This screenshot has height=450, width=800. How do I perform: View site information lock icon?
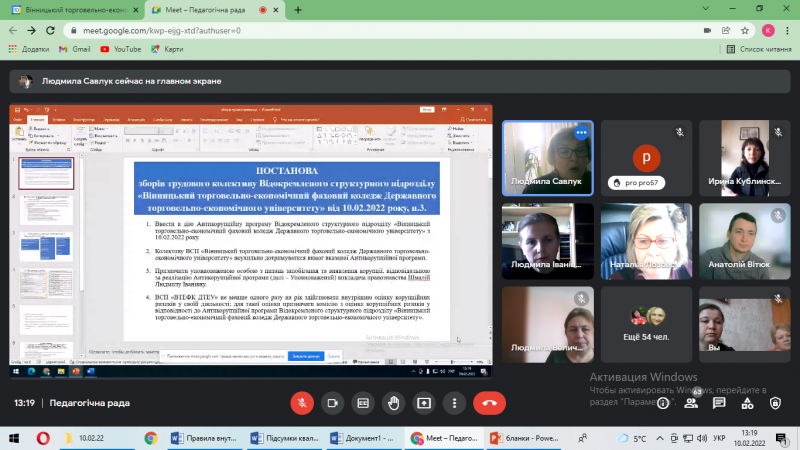click(73, 31)
